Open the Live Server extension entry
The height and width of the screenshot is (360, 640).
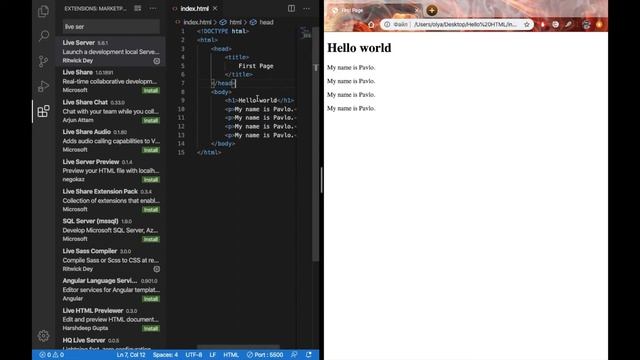click(x=111, y=51)
